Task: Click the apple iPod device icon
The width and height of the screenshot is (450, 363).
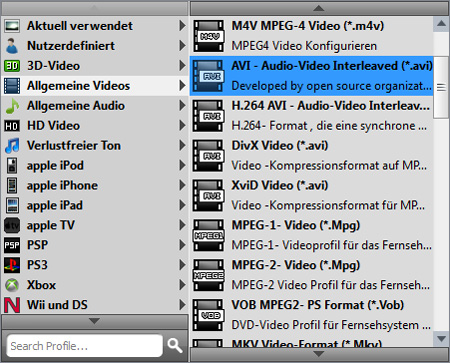Action: click(x=12, y=166)
